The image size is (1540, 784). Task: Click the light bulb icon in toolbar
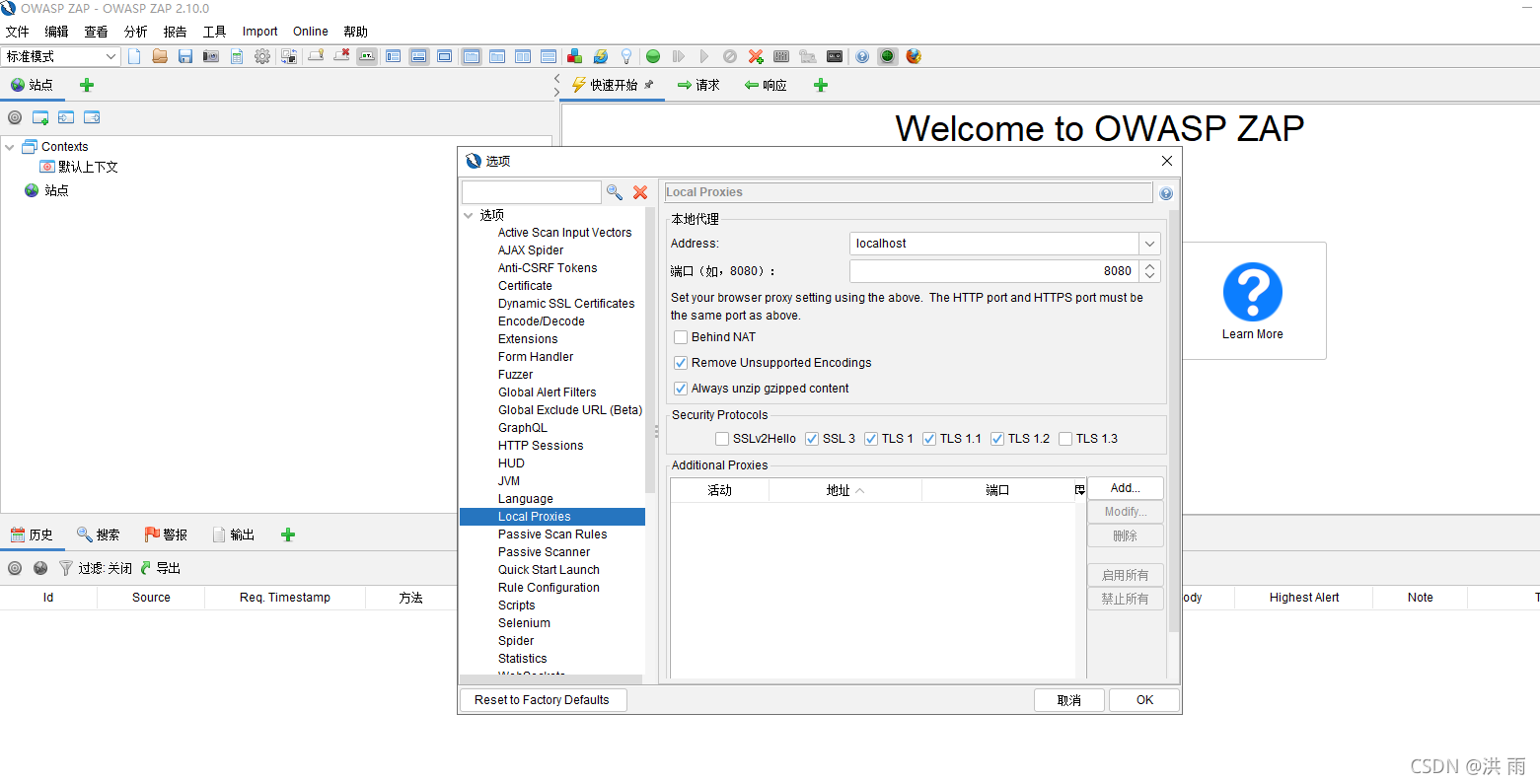point(625,56)
